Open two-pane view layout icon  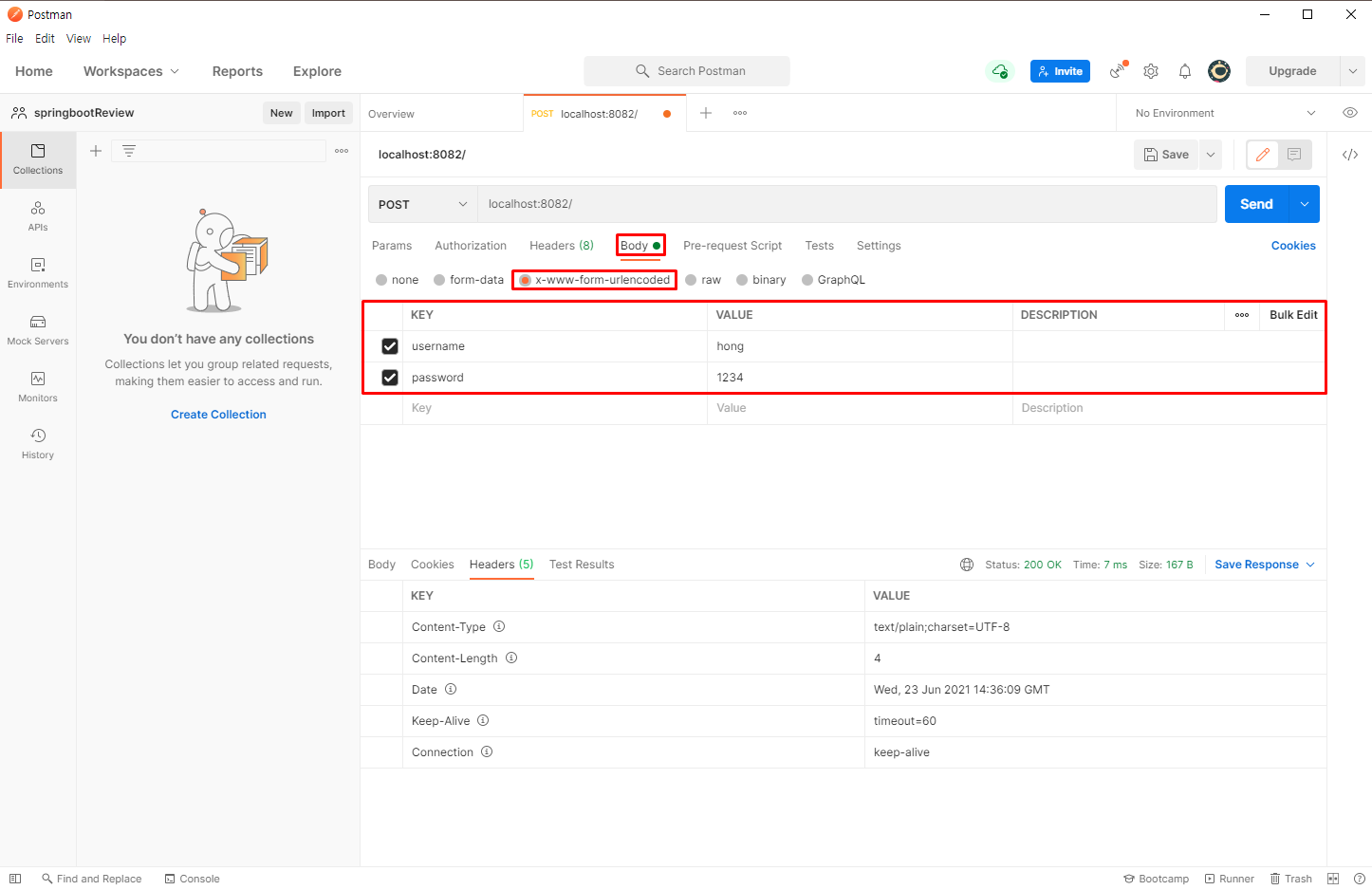pyautogui.click(x=1333, y=879)
